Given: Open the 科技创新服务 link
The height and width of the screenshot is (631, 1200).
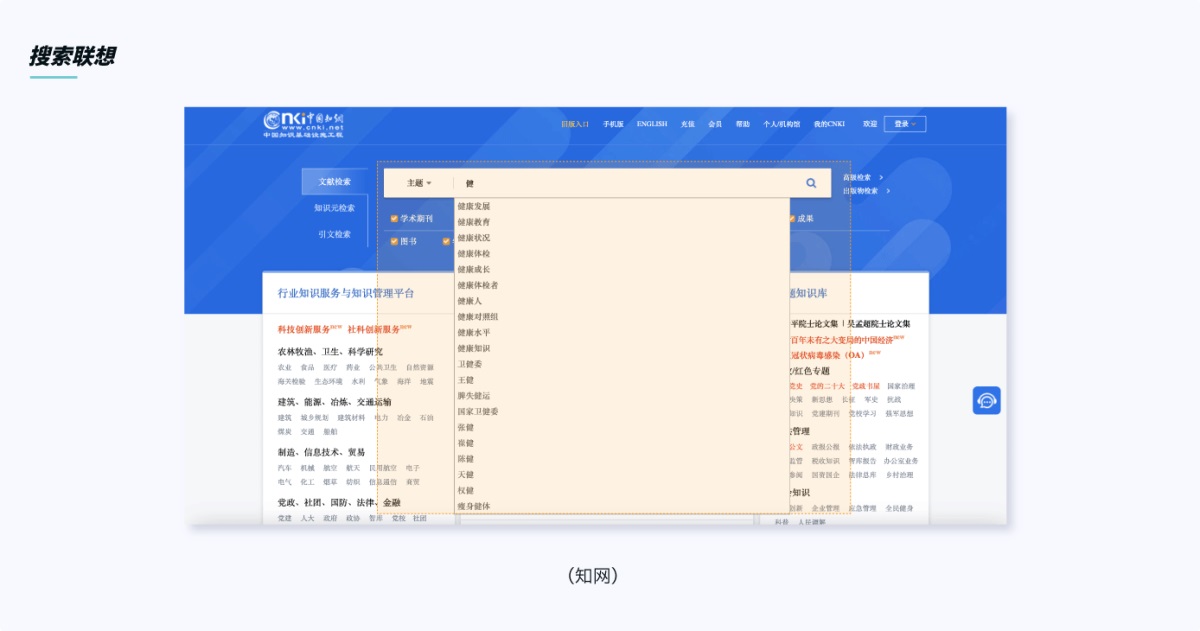Looking at the screenshot, I should 304,329.
